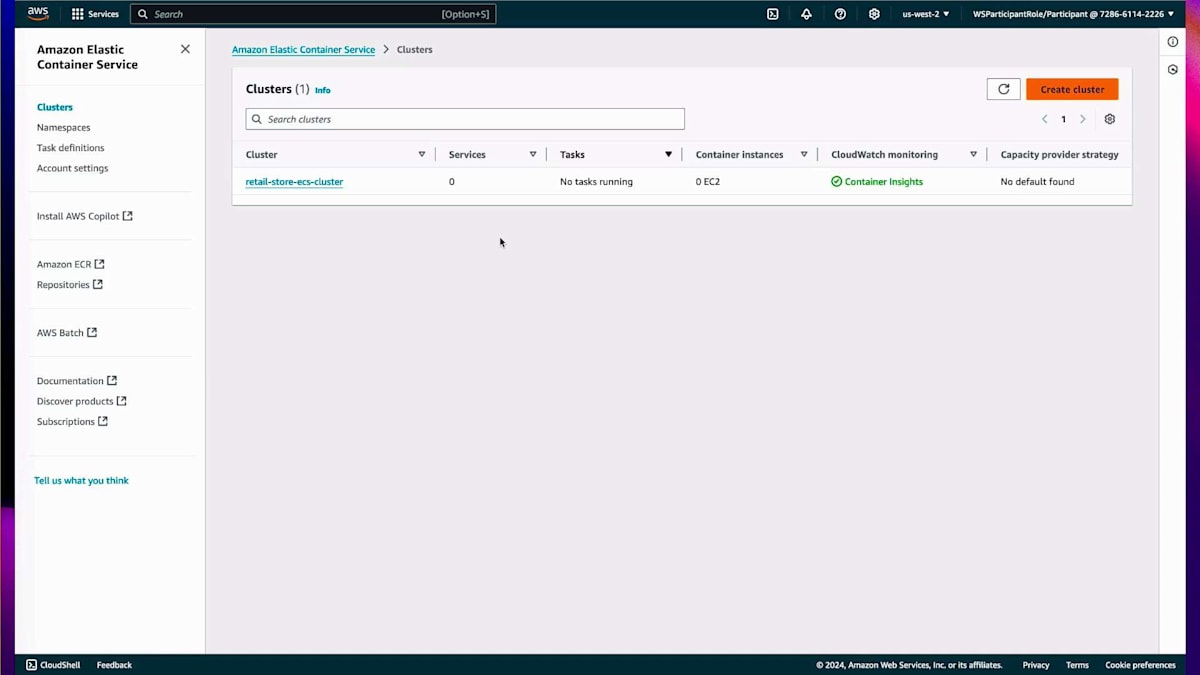
Task: Sort by Tasks column arrow
Action: click(669, 154)
